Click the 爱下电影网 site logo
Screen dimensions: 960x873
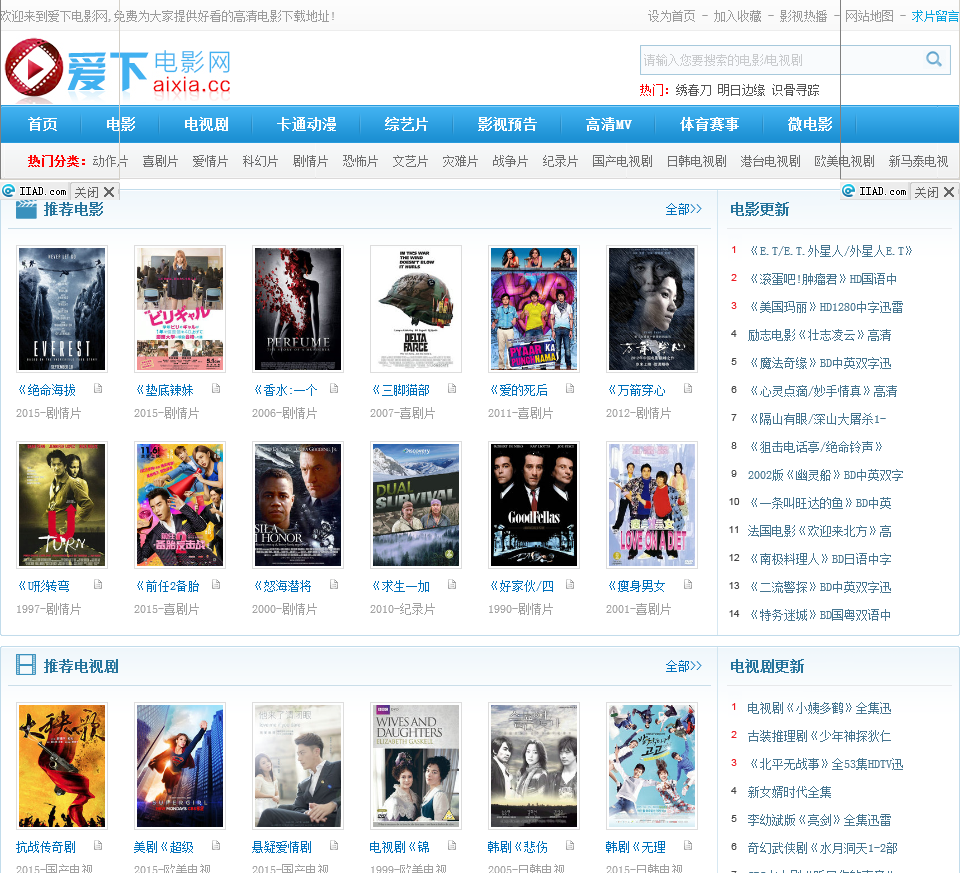(x=118, y=70)
